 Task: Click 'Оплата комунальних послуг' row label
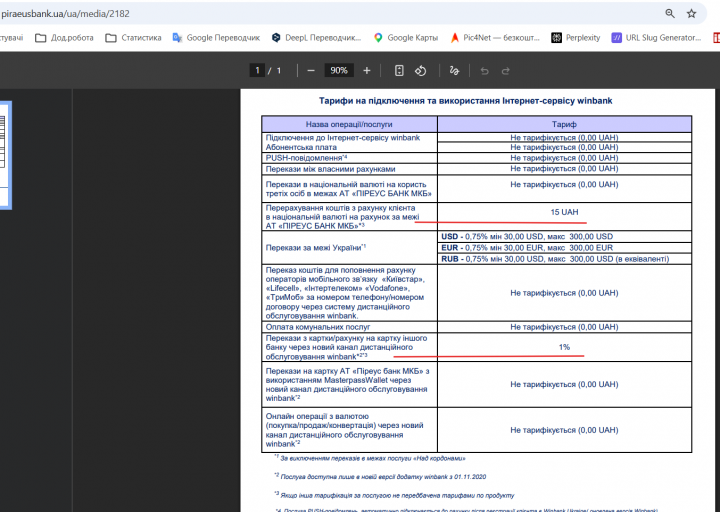(x=318, y=327)
